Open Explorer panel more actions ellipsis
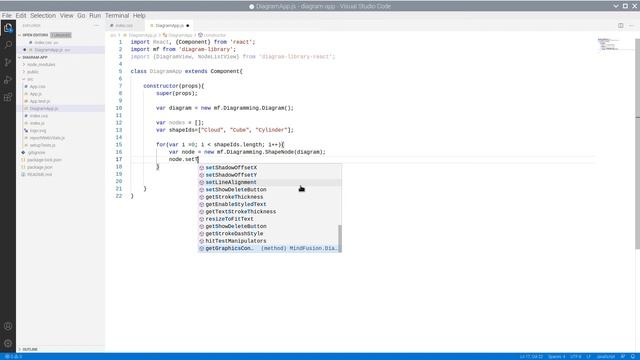The height and width of the screenshot is (360, 640). tap(96, 25)
